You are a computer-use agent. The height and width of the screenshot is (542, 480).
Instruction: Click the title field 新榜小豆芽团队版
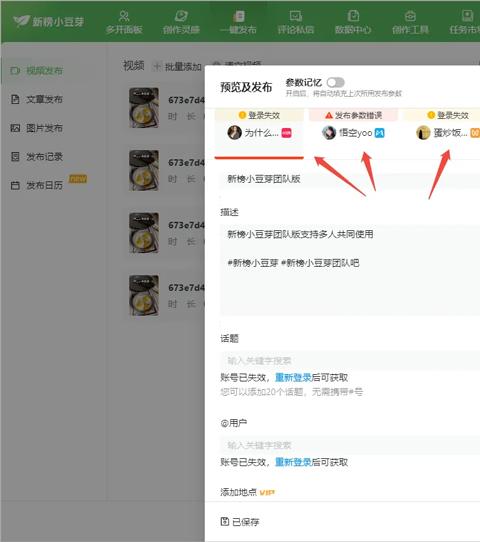pyautogui.click(x=350, y=179)
